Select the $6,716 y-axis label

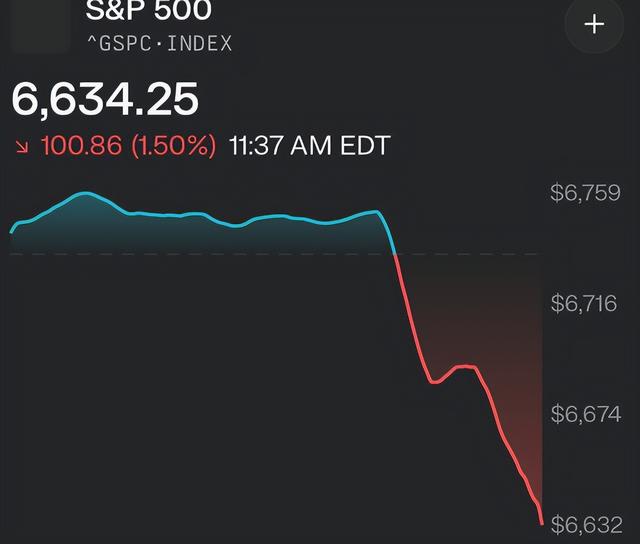(x=585, y=303)
